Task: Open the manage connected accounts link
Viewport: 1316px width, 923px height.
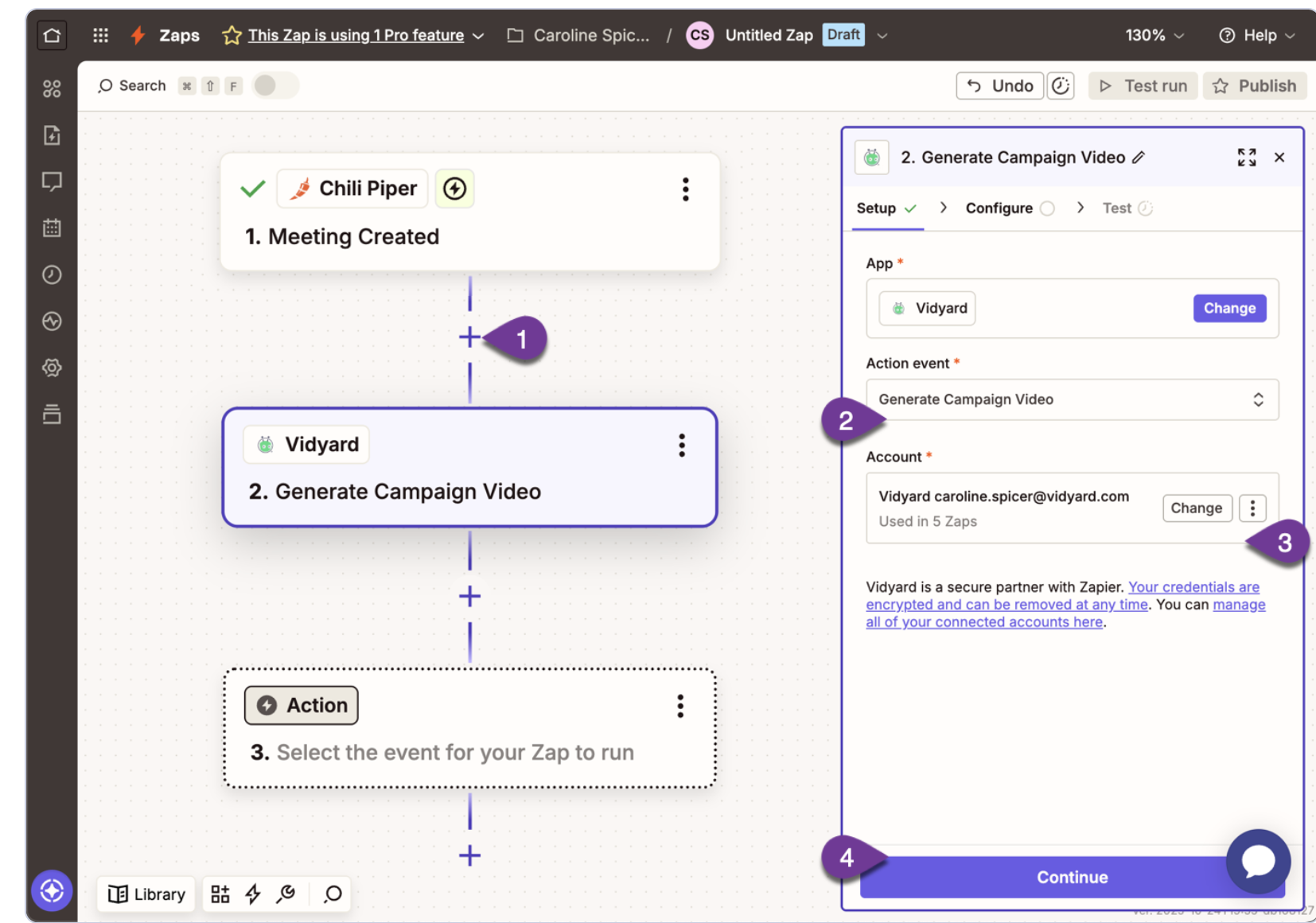Action: click(1066, 613)
